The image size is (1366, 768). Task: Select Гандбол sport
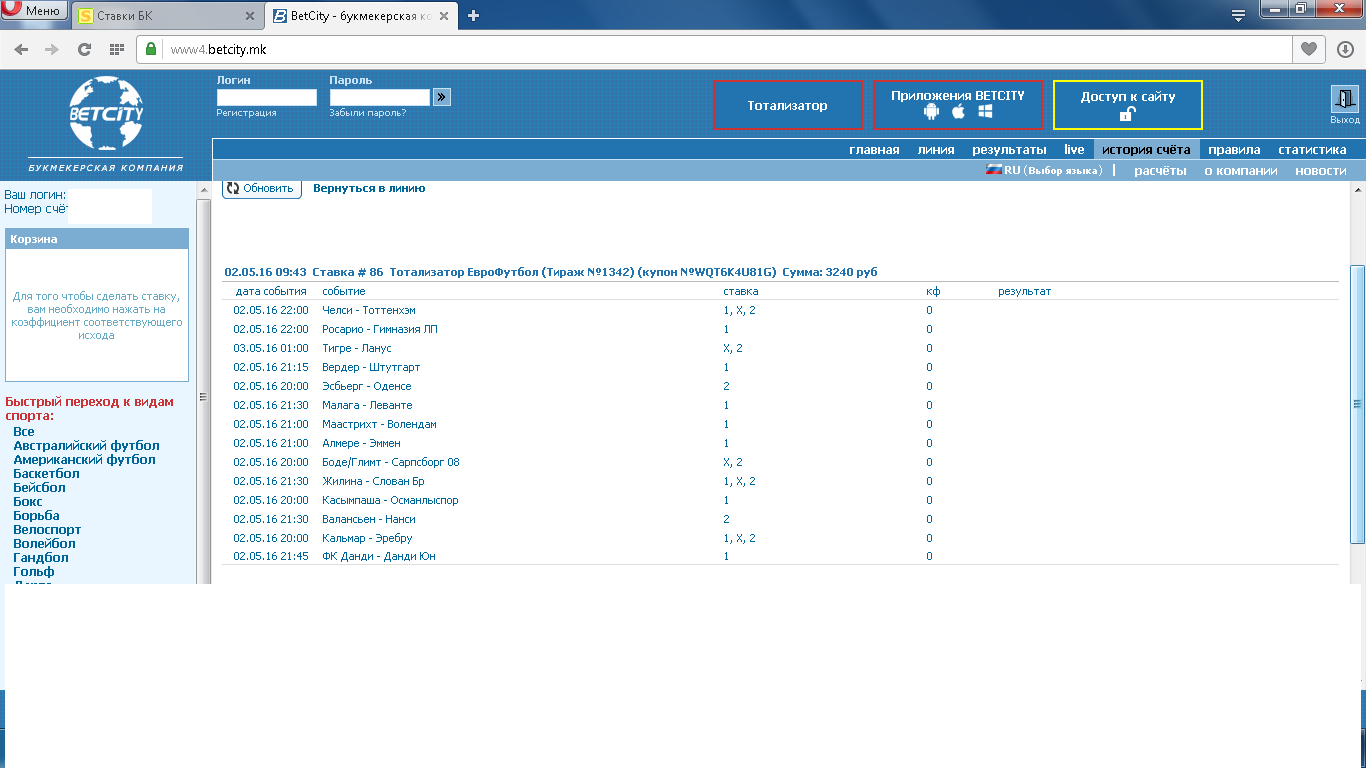pos(41,558)
